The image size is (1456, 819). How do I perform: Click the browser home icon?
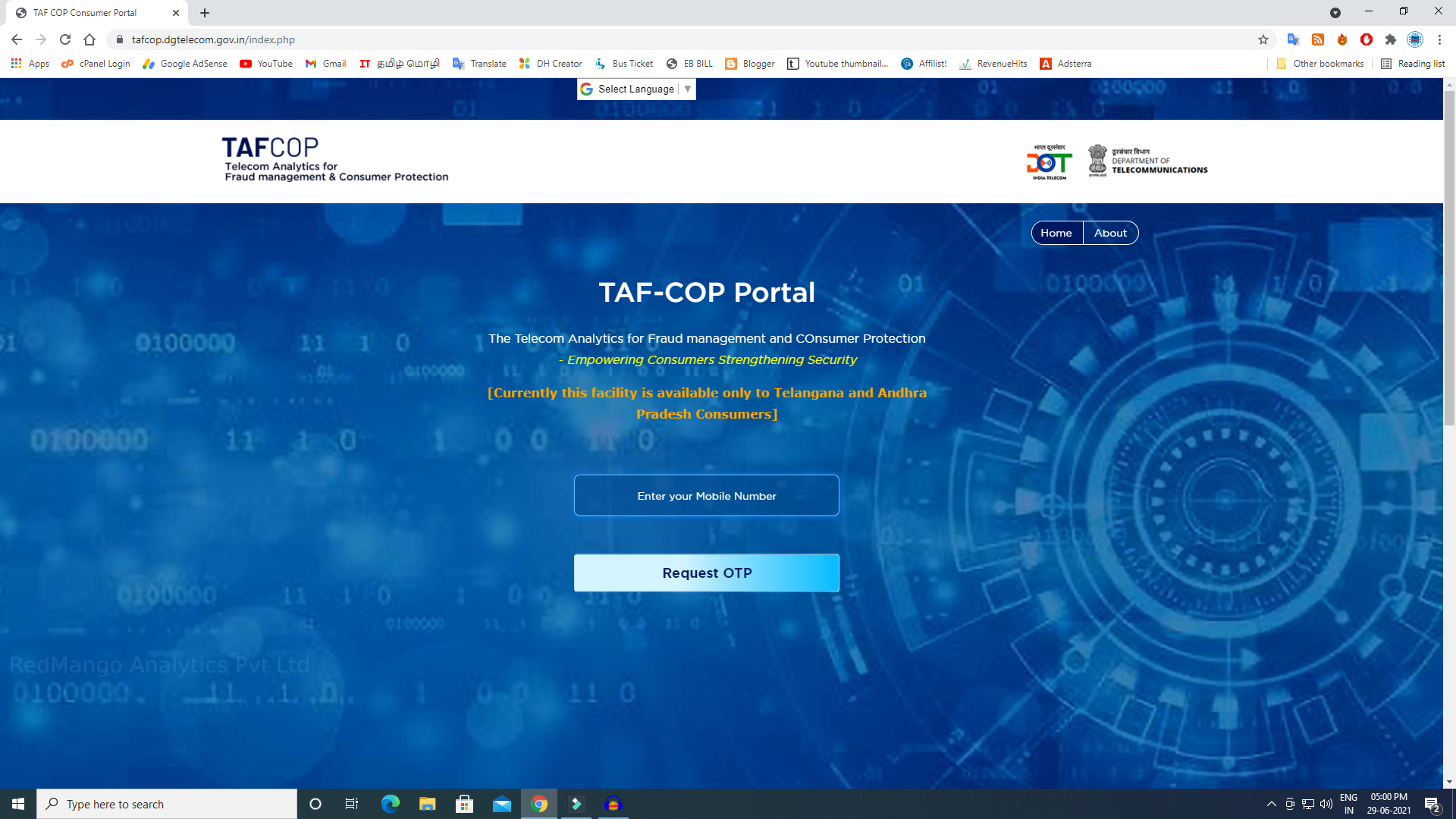(89, 39)
